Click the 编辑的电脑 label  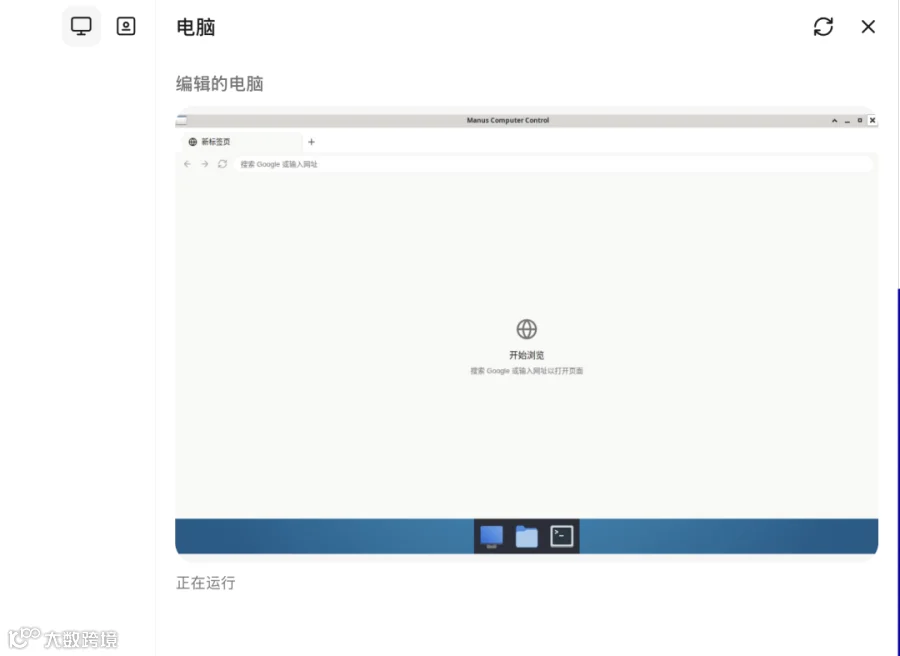point(219,84)
